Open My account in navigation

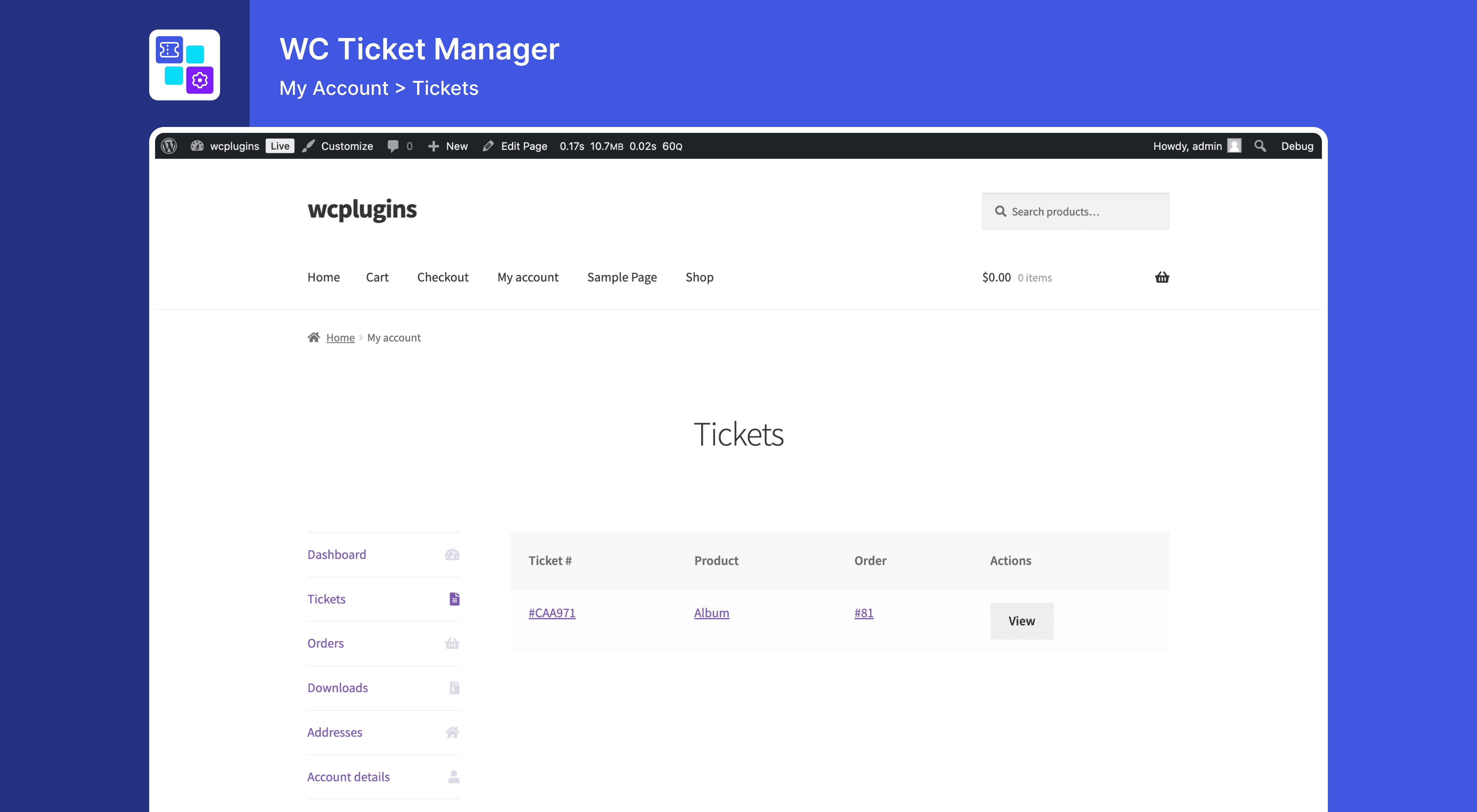coord(528,277)
